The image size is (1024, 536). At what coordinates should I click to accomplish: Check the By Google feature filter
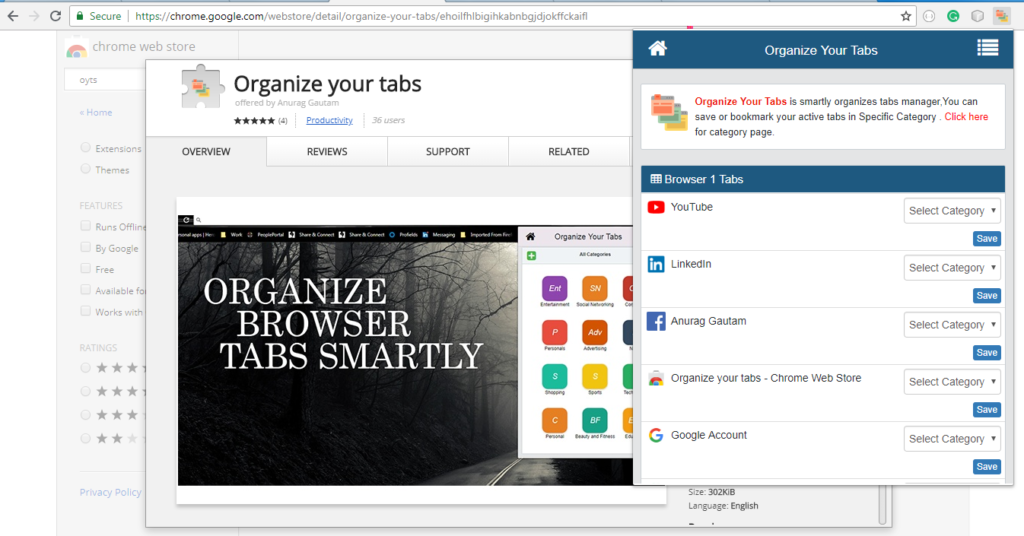point(86,248)
